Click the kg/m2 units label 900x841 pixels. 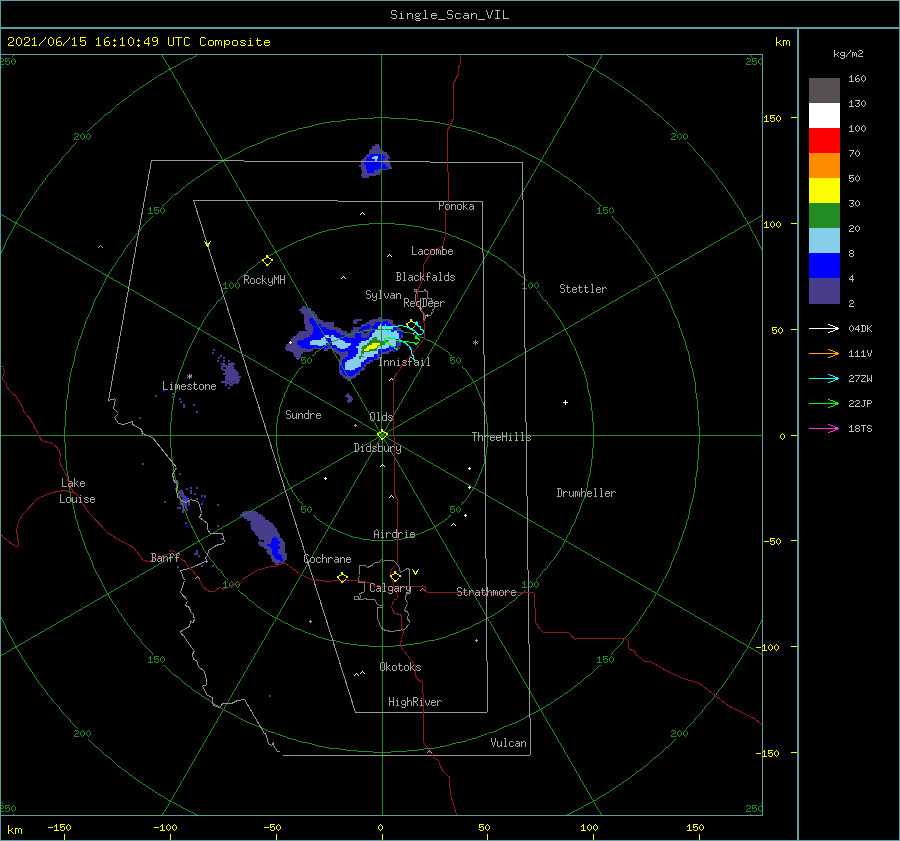click(x=848, y=54)
